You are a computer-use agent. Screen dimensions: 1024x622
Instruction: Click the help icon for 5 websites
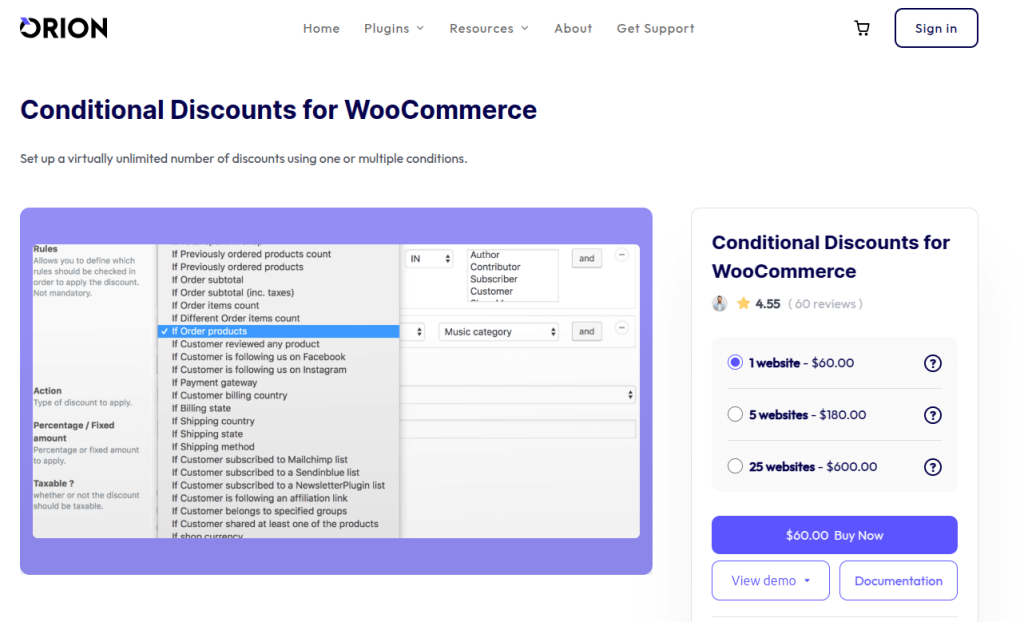tap(933, 415)
